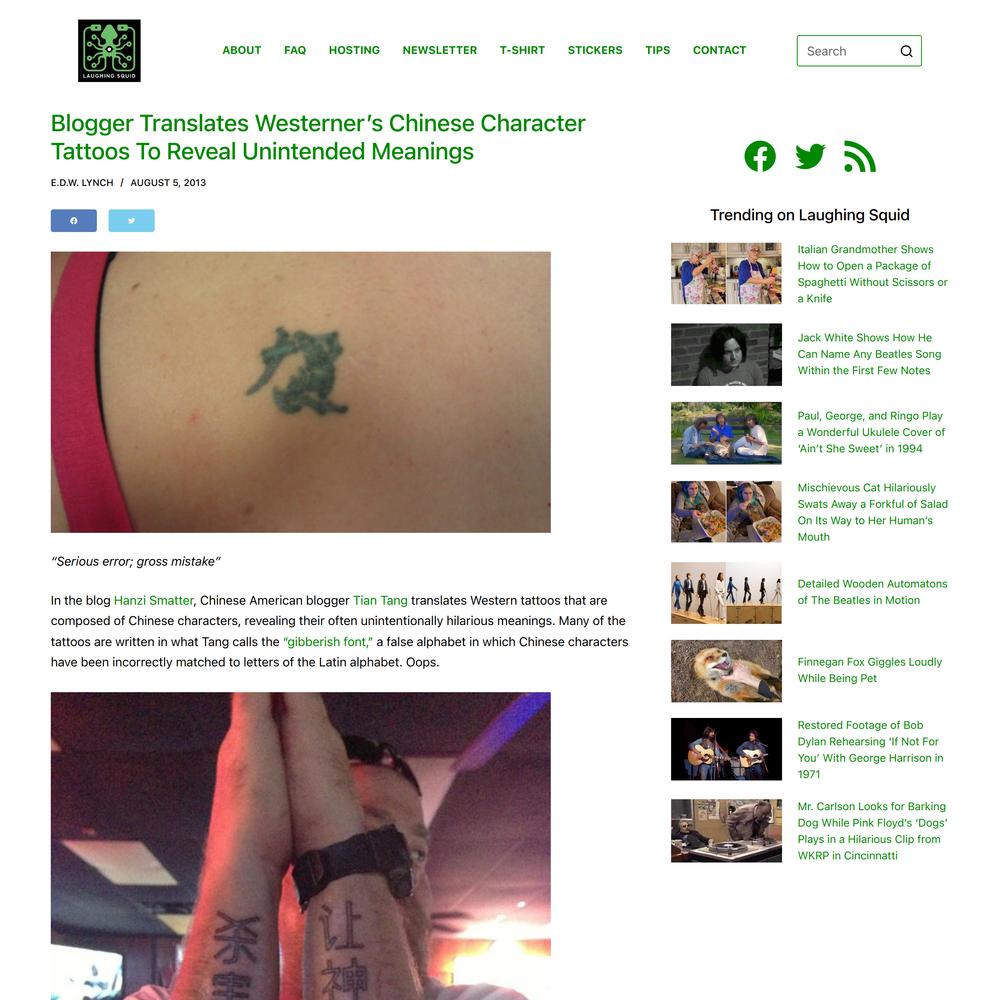The height and width of the screenshot is (1000, 1000).
Task: Click the "gibberish font" link
Action: [328, 642]
